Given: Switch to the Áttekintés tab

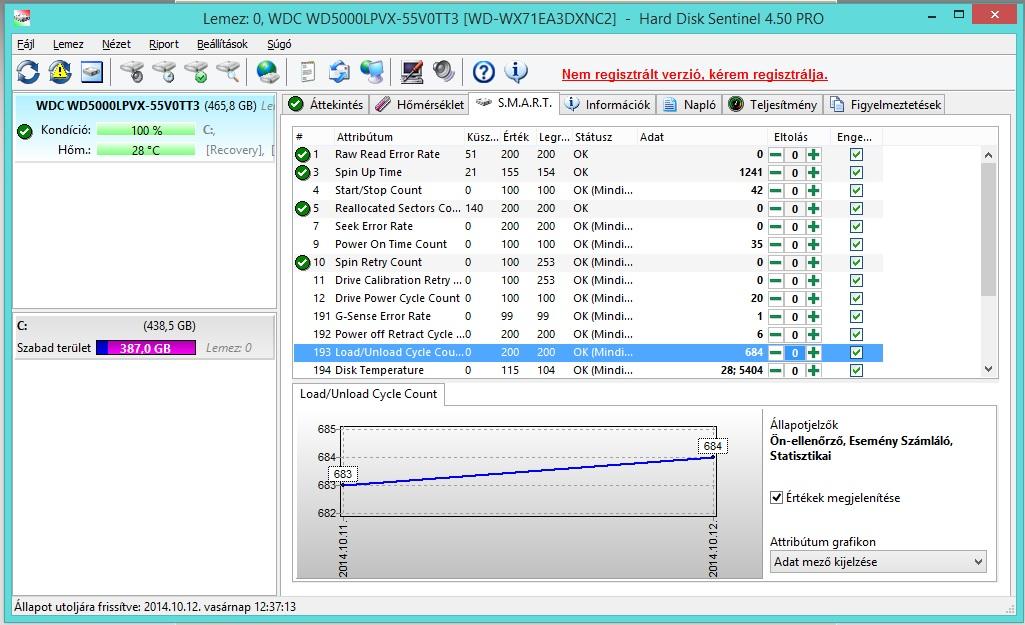Looking at the screenshot, I should click(326, 105).
